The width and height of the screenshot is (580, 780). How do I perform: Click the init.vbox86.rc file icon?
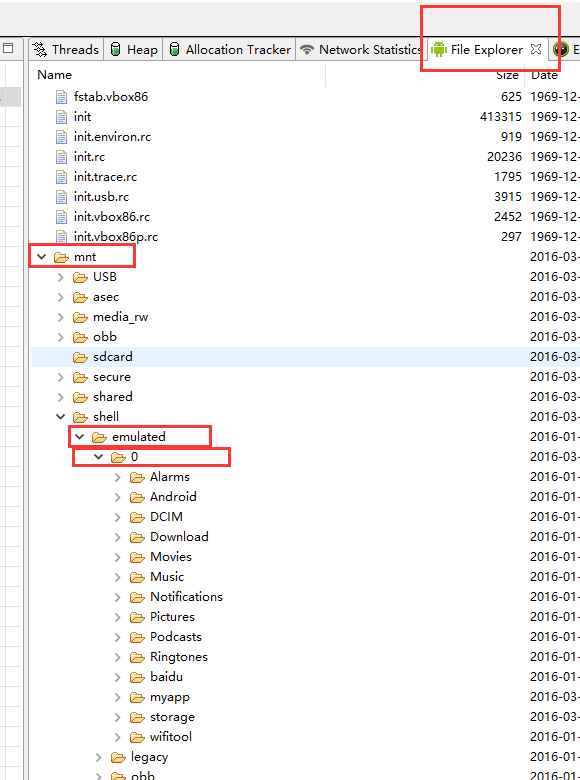[x=61, y=217]
